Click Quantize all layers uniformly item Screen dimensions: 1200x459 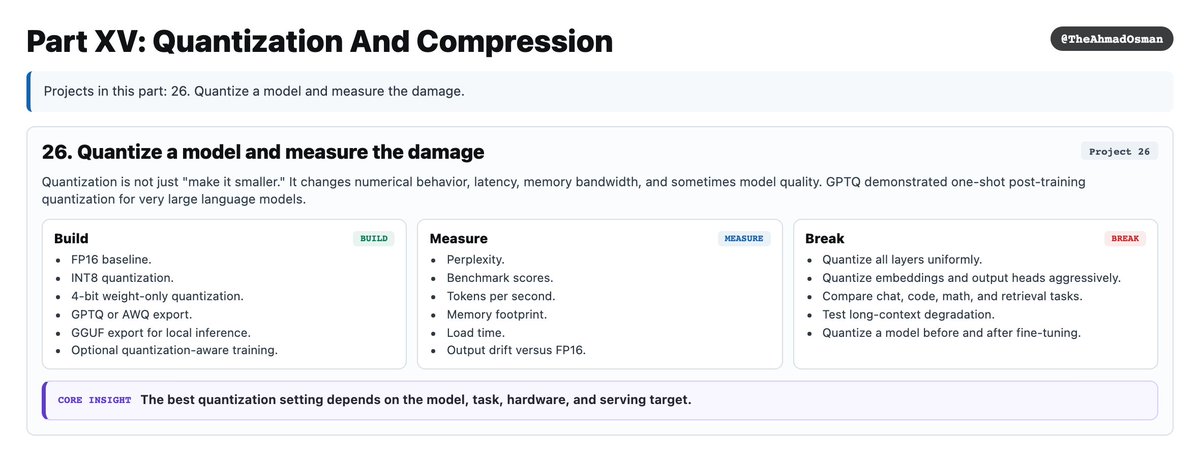pos(902,260)
